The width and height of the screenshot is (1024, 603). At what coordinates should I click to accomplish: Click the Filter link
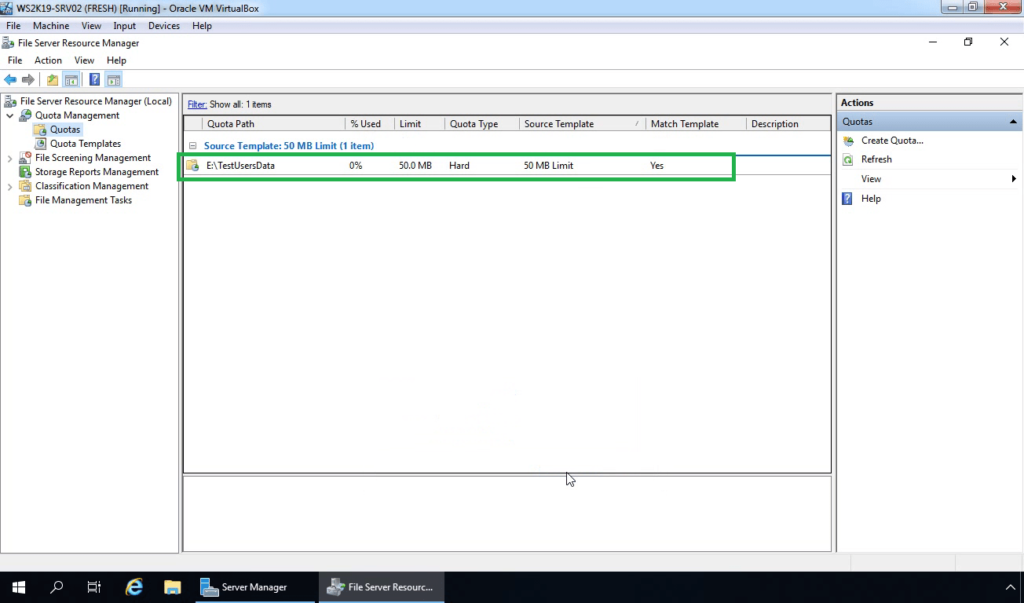click(197, 105)
